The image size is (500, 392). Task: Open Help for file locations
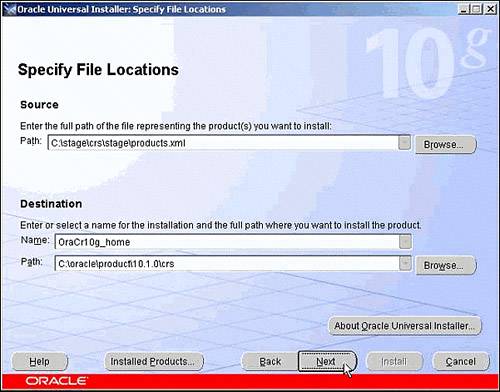point(39,361)
